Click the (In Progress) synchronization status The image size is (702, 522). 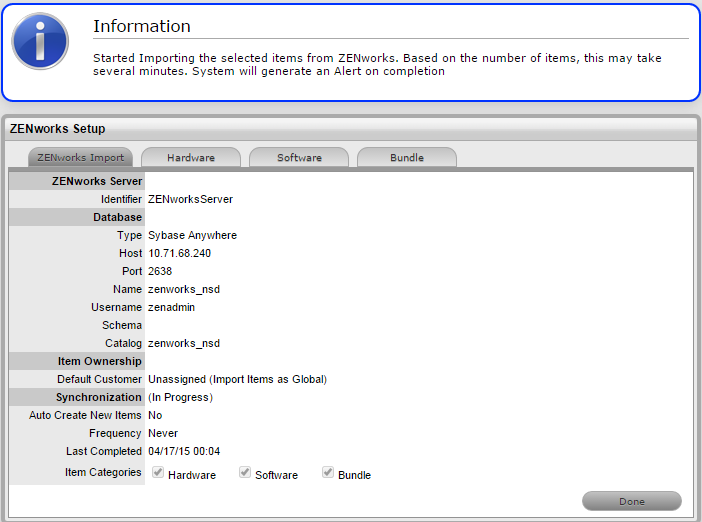(x=180, y=398)
